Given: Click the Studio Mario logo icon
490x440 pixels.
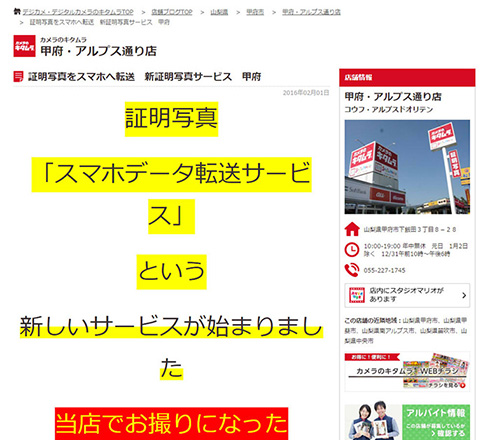Looking at the screenshot, I should 357,295.
